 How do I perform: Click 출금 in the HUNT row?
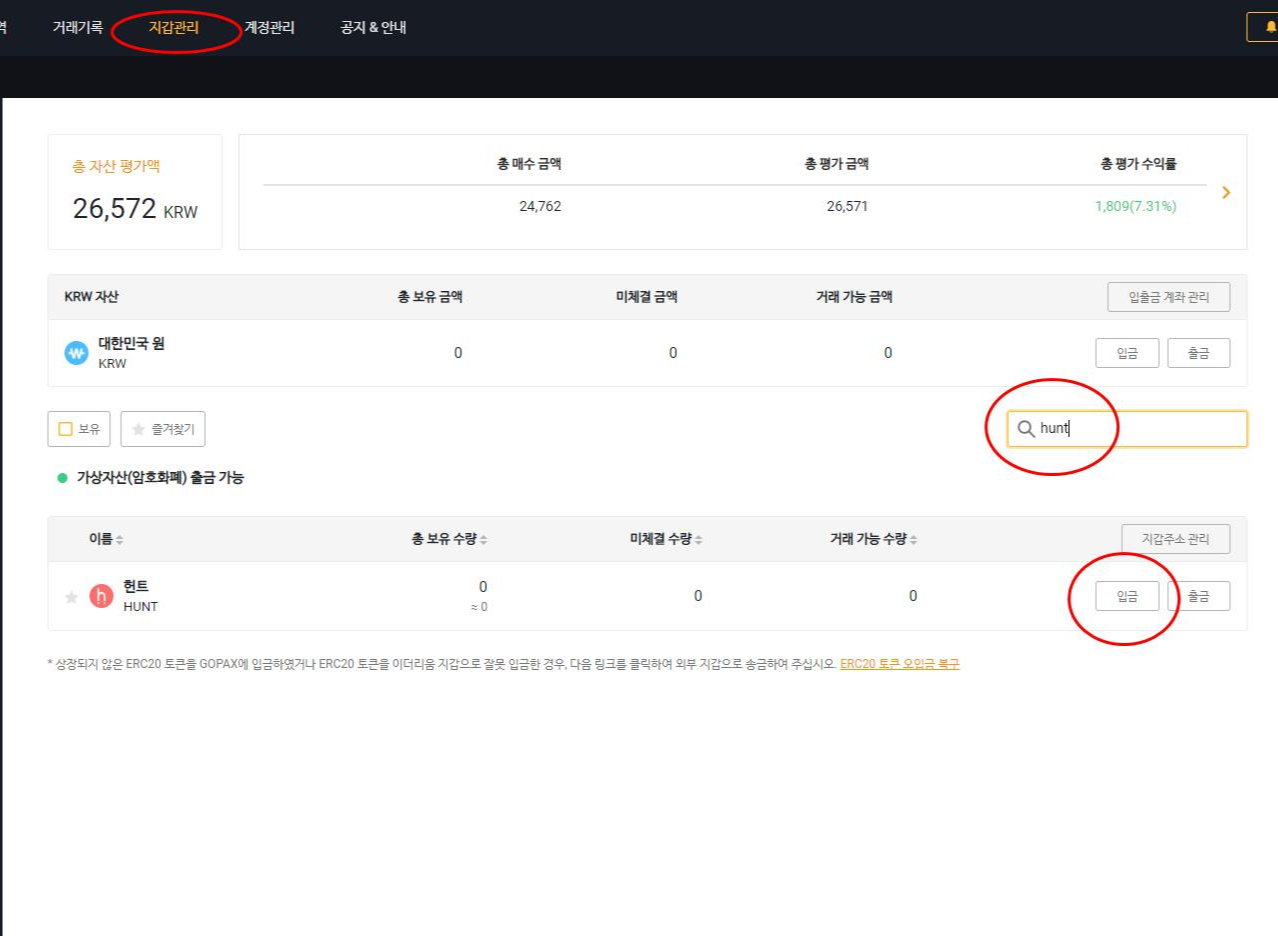tap(1198, 596)
